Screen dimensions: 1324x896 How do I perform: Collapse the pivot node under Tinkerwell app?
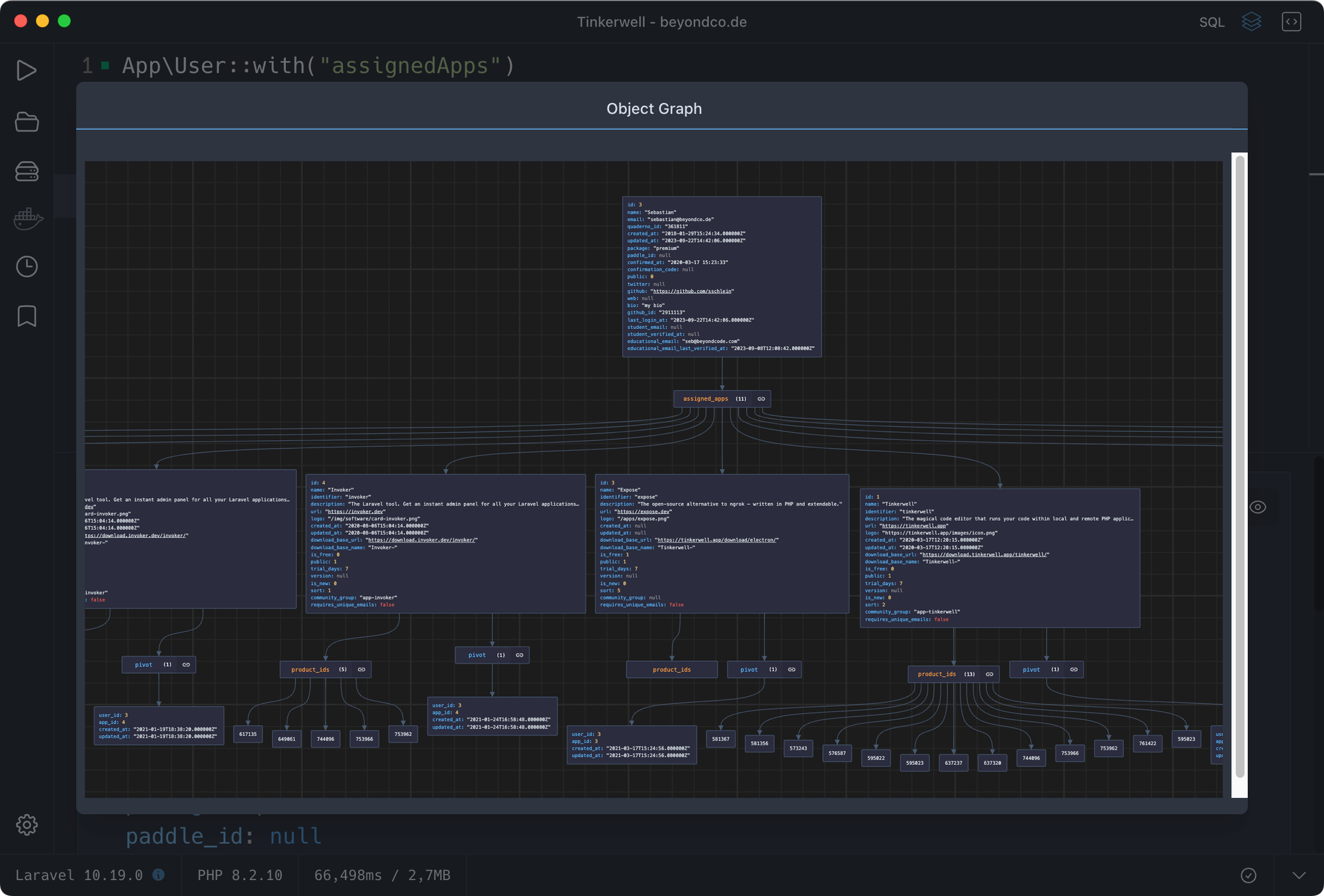(x=1046, y=670)
